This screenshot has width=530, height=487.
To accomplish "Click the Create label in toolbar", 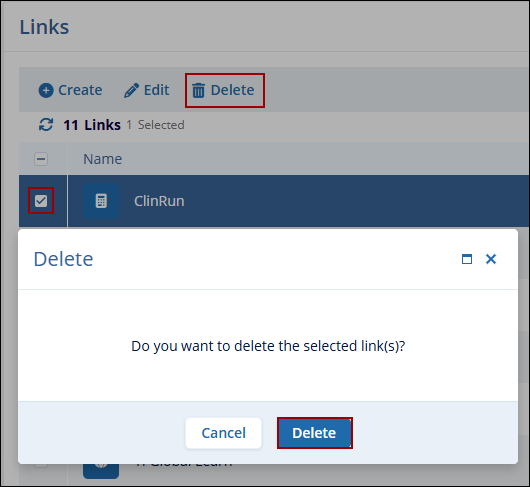I will coord(80,90).
